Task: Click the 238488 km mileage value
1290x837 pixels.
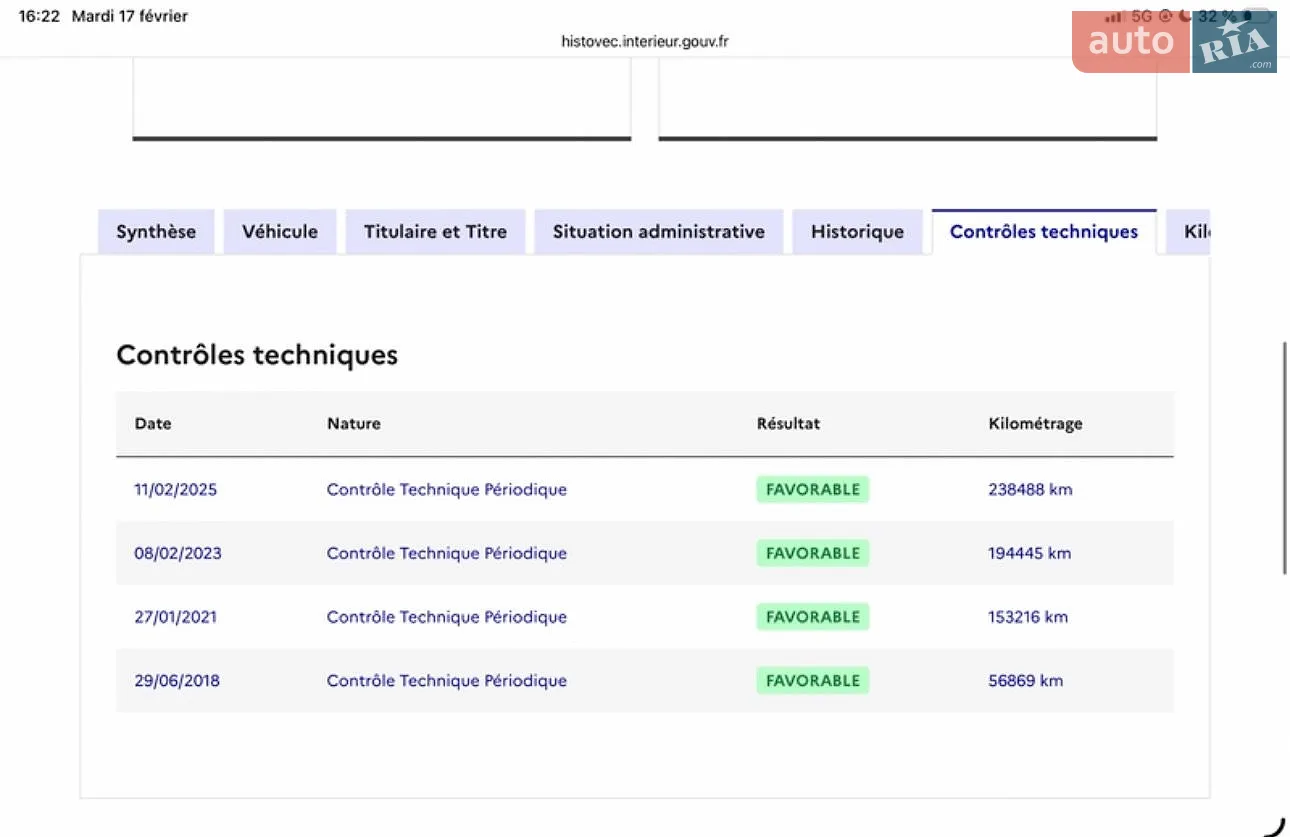Action: pos(1030,490)
